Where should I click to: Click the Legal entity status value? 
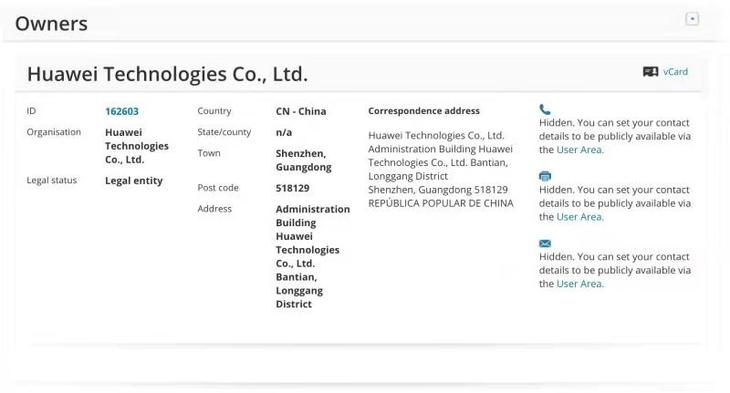point(134,181)
